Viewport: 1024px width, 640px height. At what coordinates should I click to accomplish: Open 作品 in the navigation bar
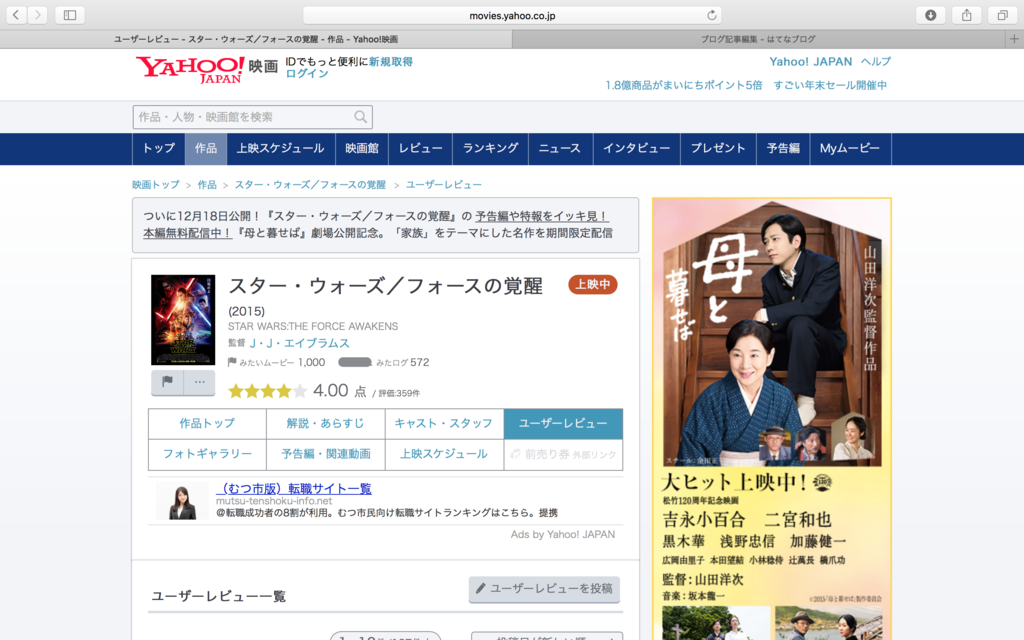[x=206, y=148]
